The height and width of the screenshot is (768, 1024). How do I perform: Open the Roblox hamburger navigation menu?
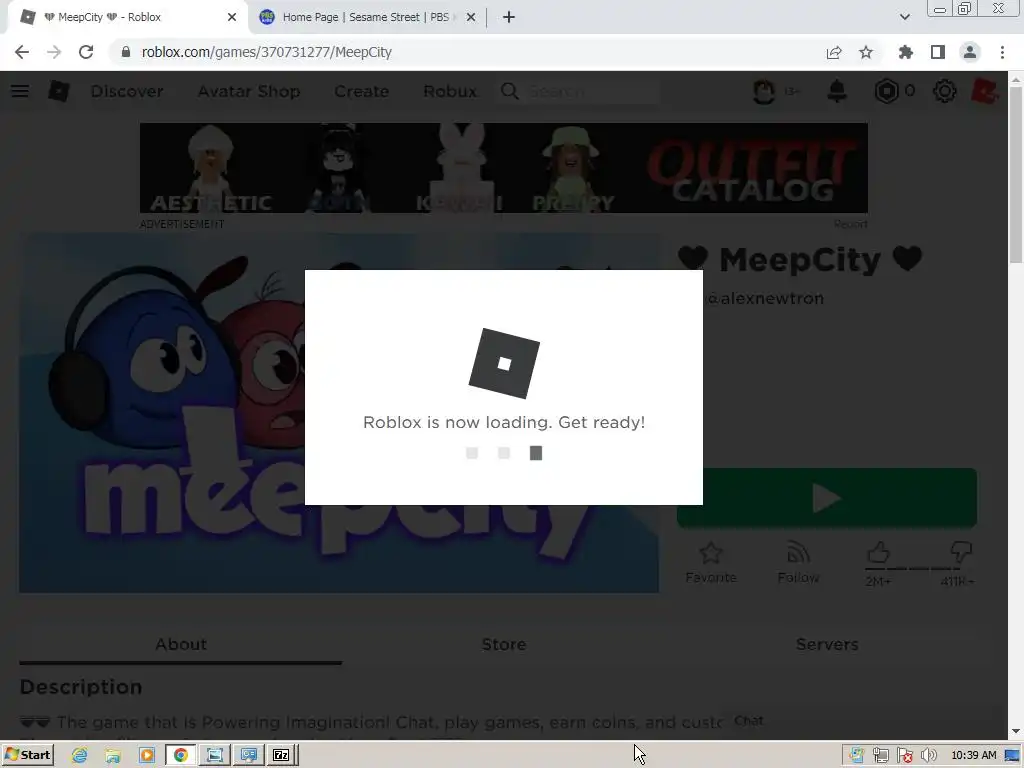(20, 91)
